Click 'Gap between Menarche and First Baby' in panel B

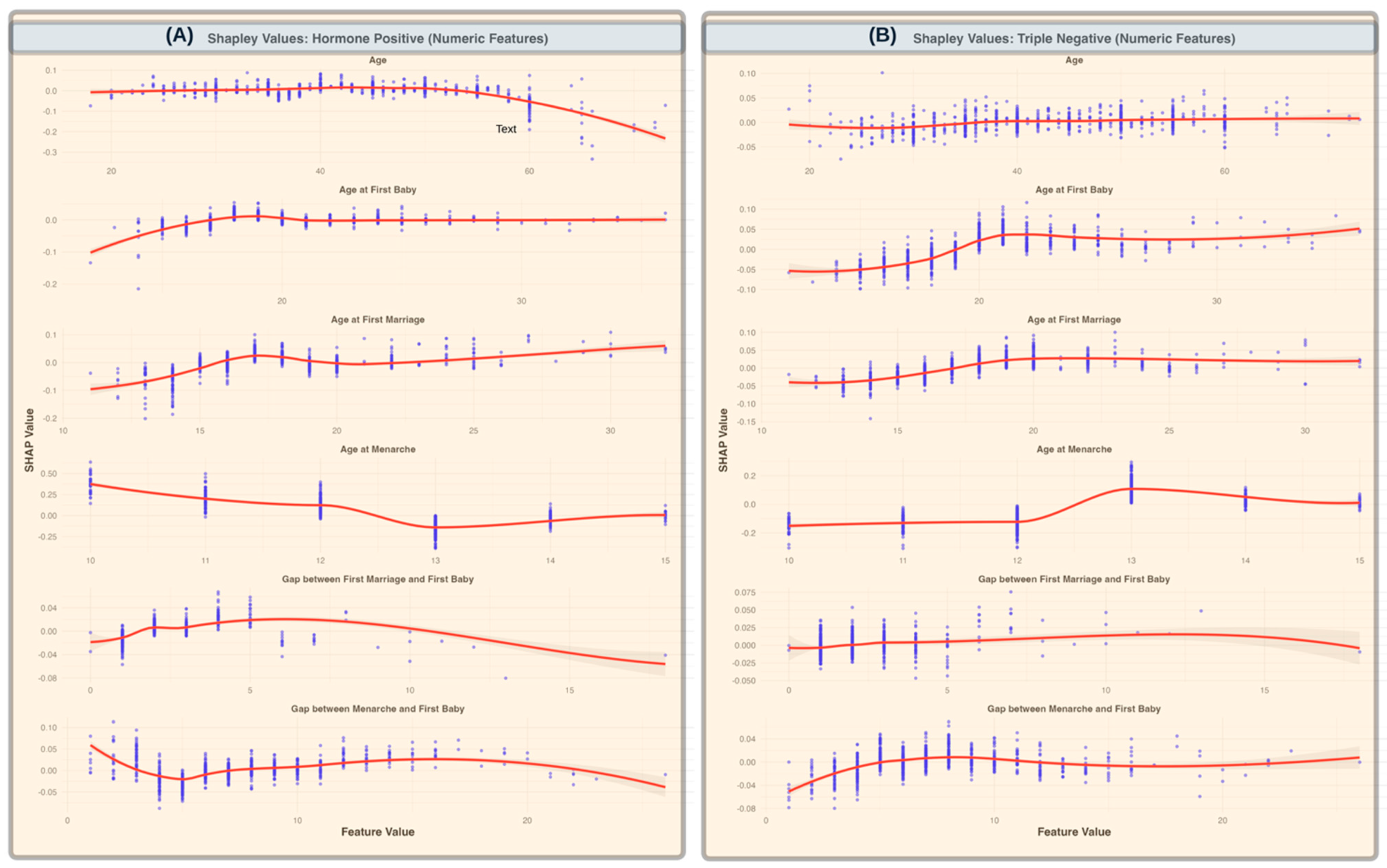[1073, 708]
